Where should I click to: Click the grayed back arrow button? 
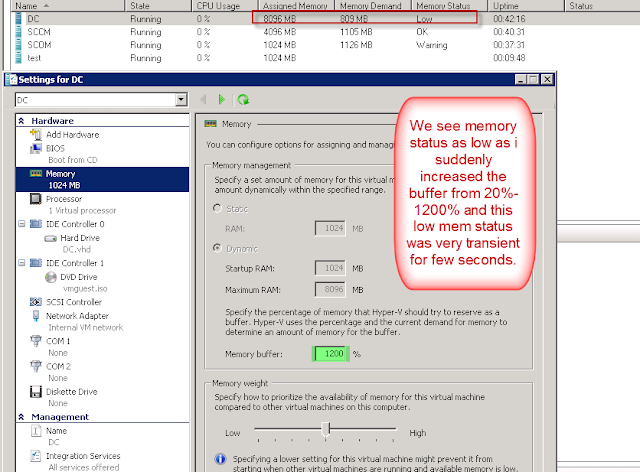[203, 99]
